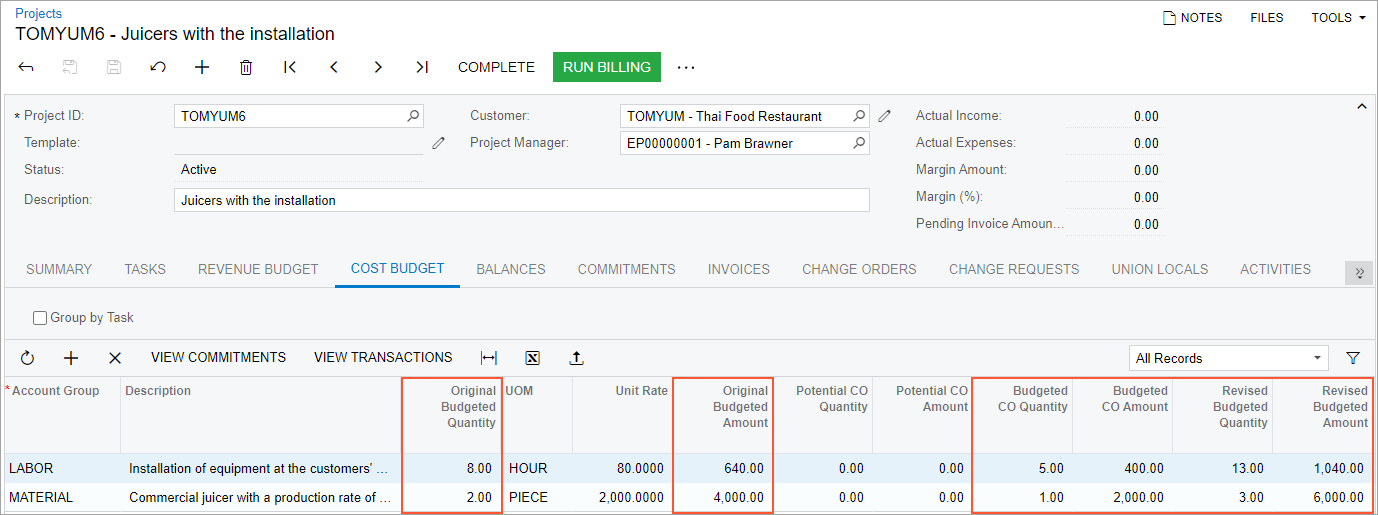The height and width of the screenshot is (515, 1378).
Task: Click the Projects breadcrumb link
Action: pyautogui.click(x=38, y=14)
